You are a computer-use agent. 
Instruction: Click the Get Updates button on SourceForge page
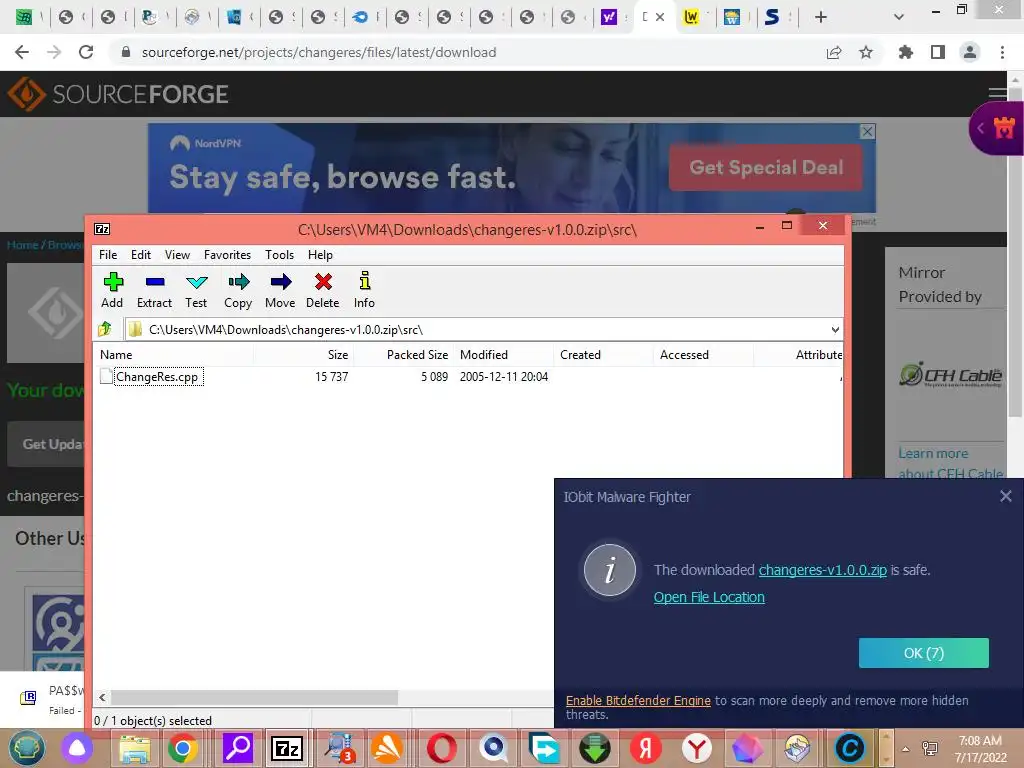tap(47, 444)
